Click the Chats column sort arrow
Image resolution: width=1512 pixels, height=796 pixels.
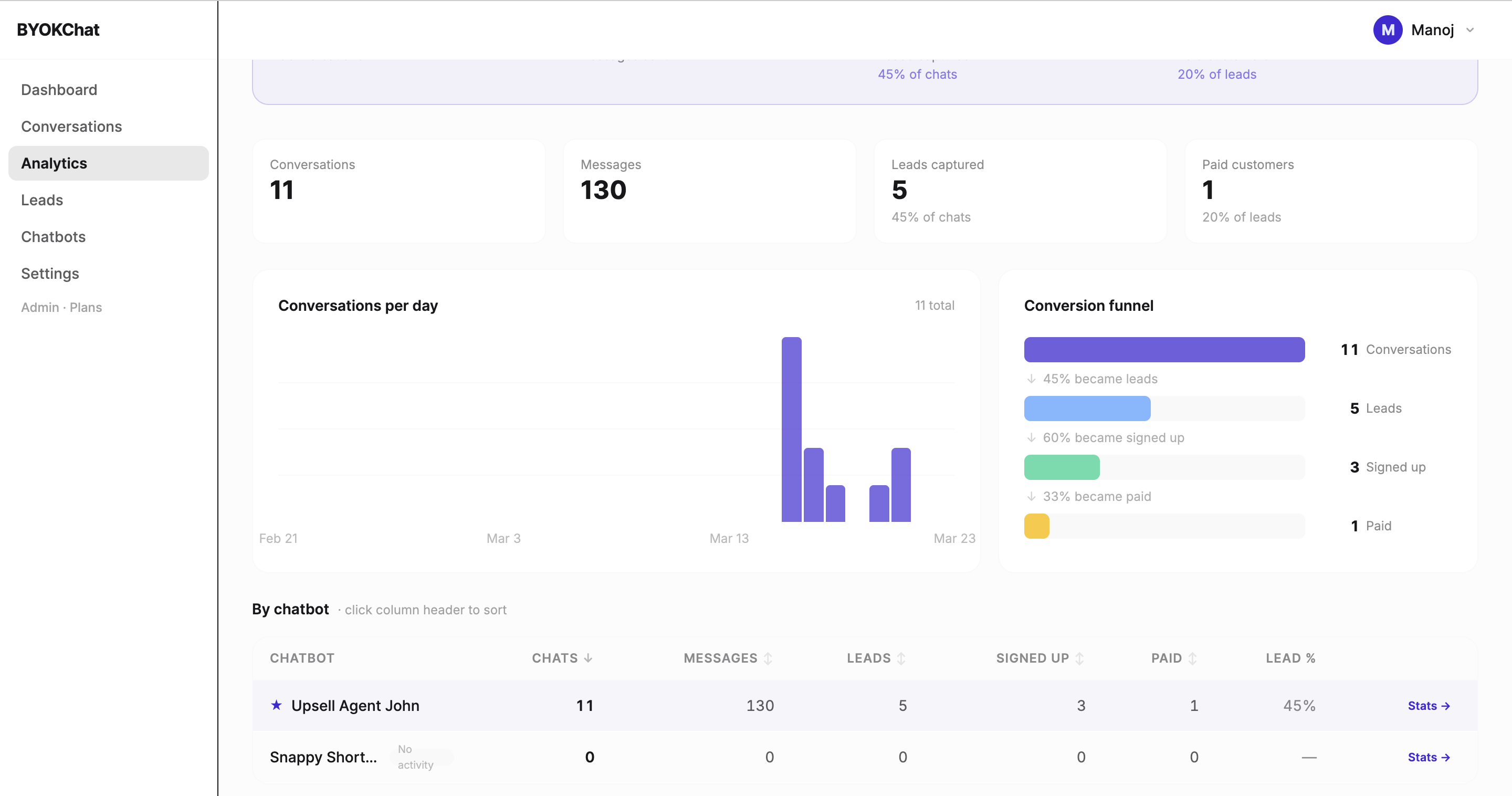(x=588, y=658)
